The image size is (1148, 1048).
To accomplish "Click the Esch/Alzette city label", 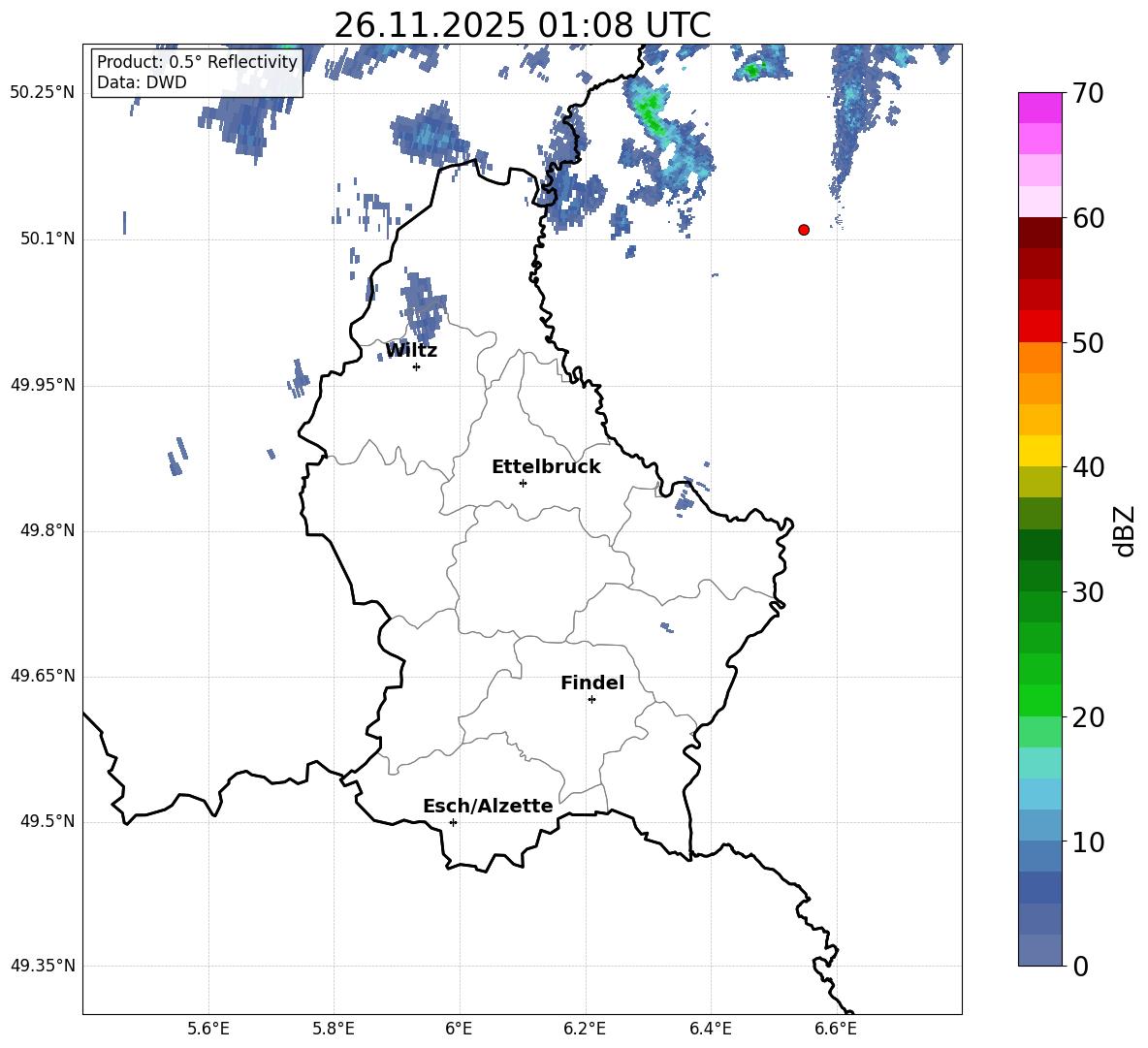I will tap(488, 806).
